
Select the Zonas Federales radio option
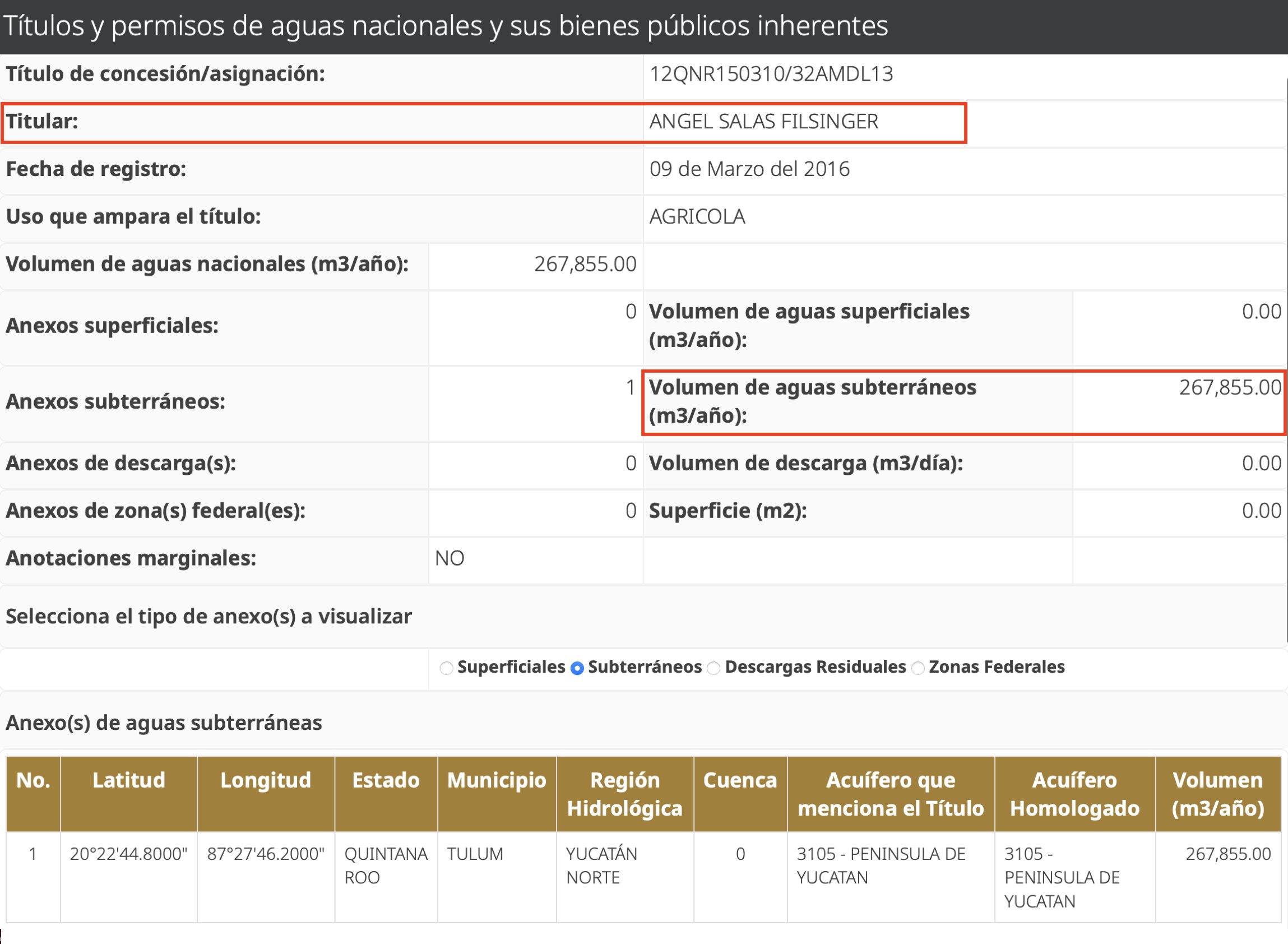[918, 668]
